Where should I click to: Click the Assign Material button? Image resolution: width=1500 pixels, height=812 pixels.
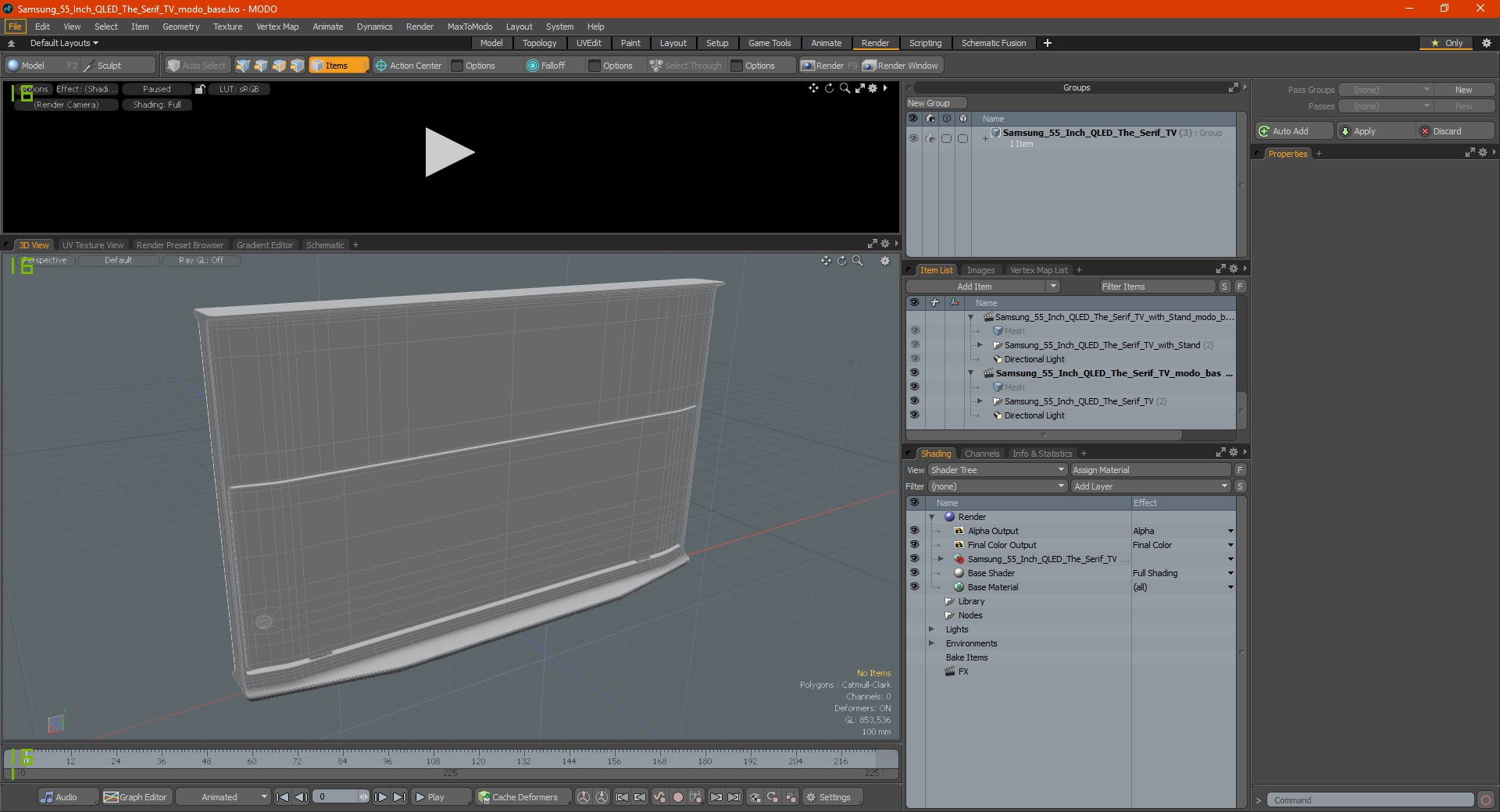click(x=1150, y=470)
